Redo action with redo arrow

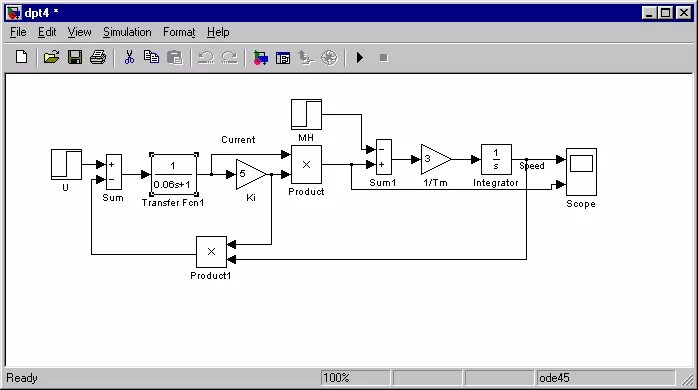[x=229, y=57]
